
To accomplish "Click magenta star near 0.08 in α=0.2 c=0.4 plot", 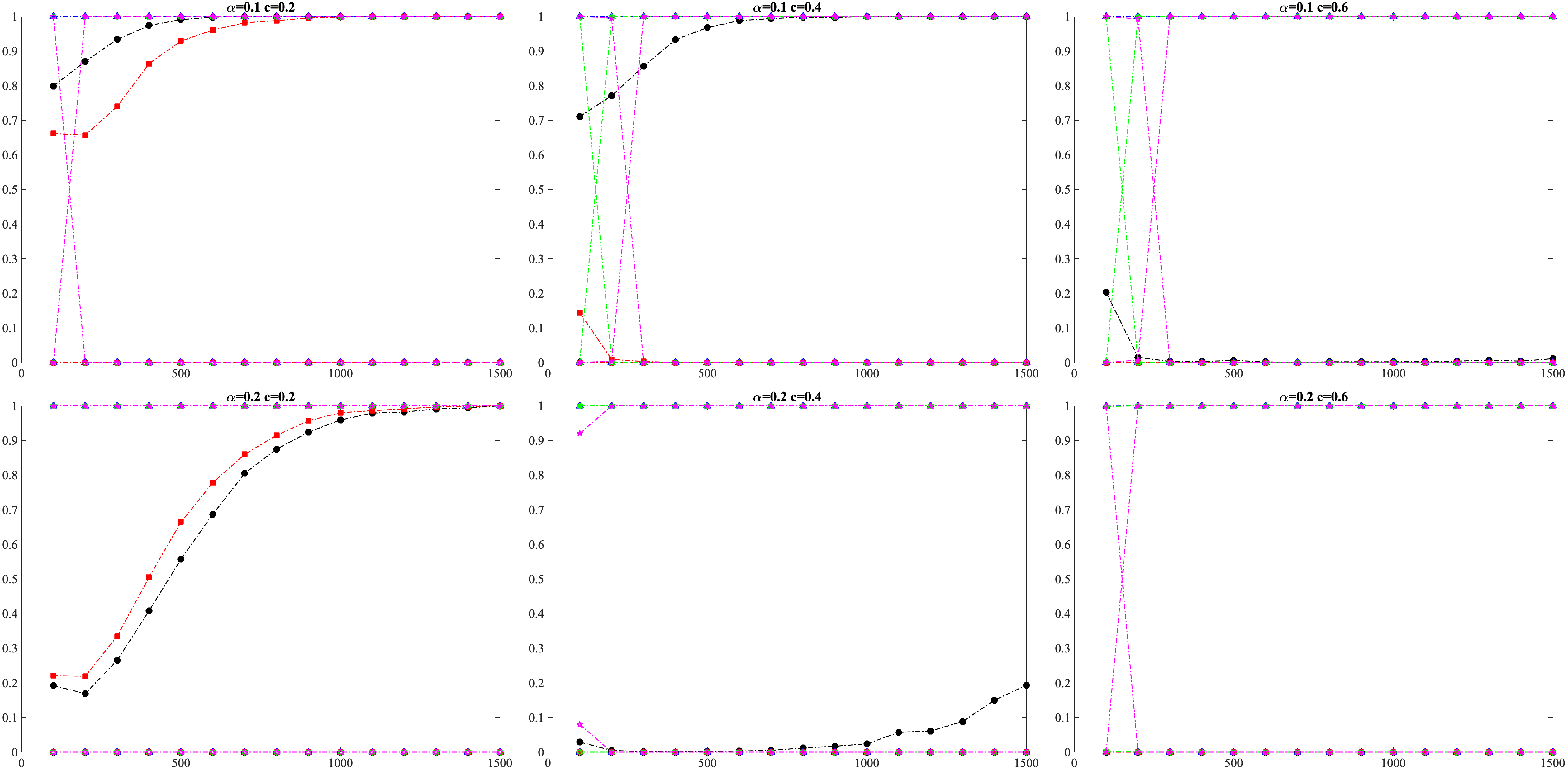I will coord(580,725).
